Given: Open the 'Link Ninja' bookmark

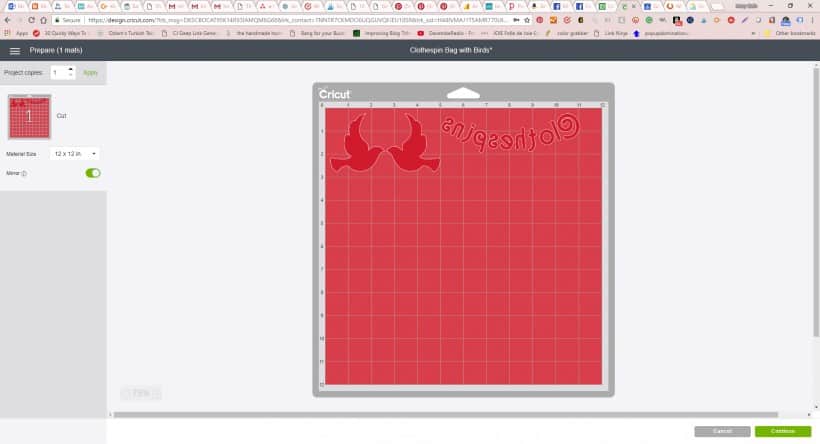Looking at the screenshot, I should (611, 33).
